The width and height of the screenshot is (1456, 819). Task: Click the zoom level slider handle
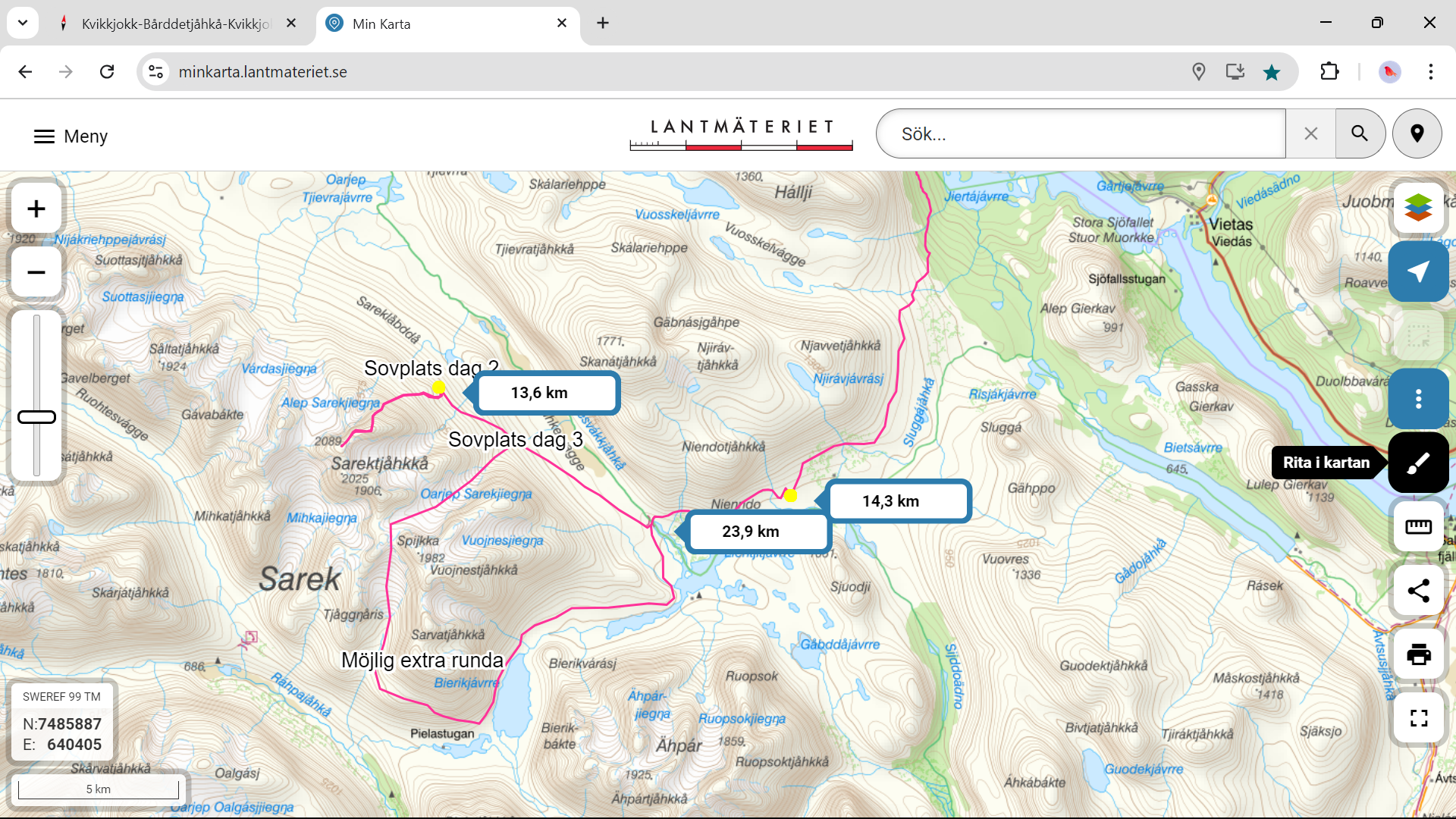tap(36, 417)
